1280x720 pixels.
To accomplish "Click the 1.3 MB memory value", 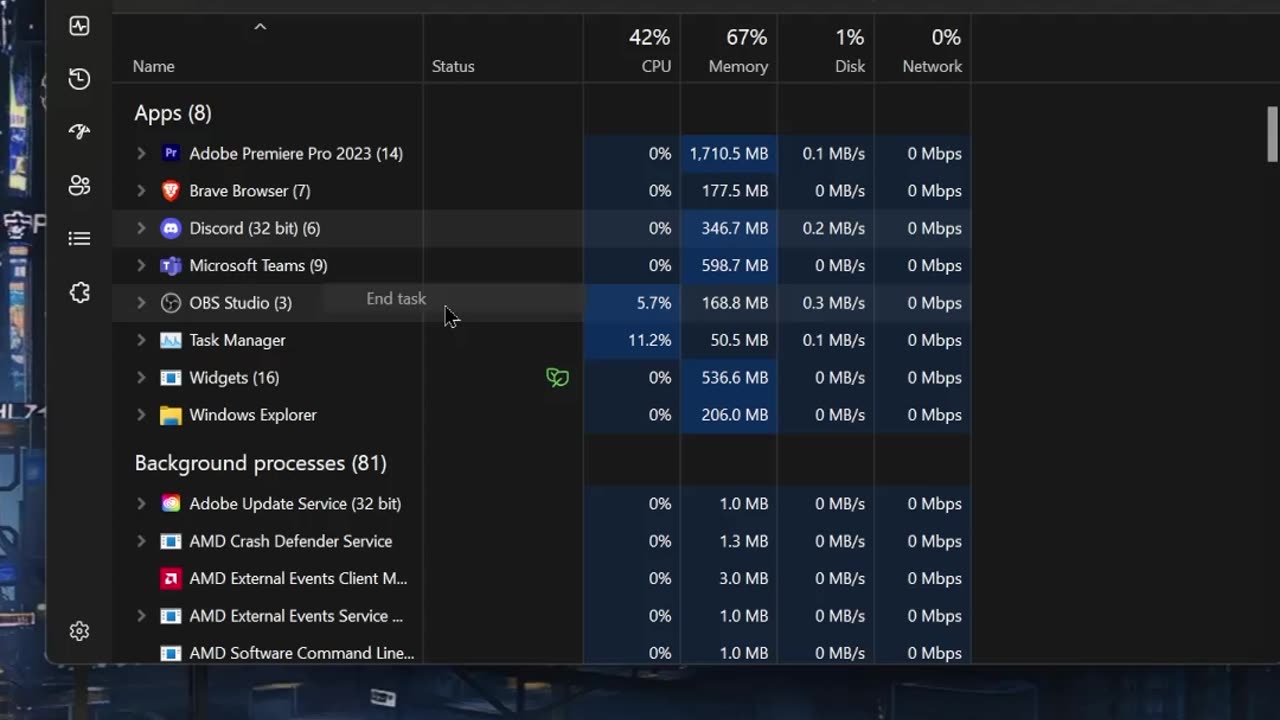I will (x=744, y=541).
